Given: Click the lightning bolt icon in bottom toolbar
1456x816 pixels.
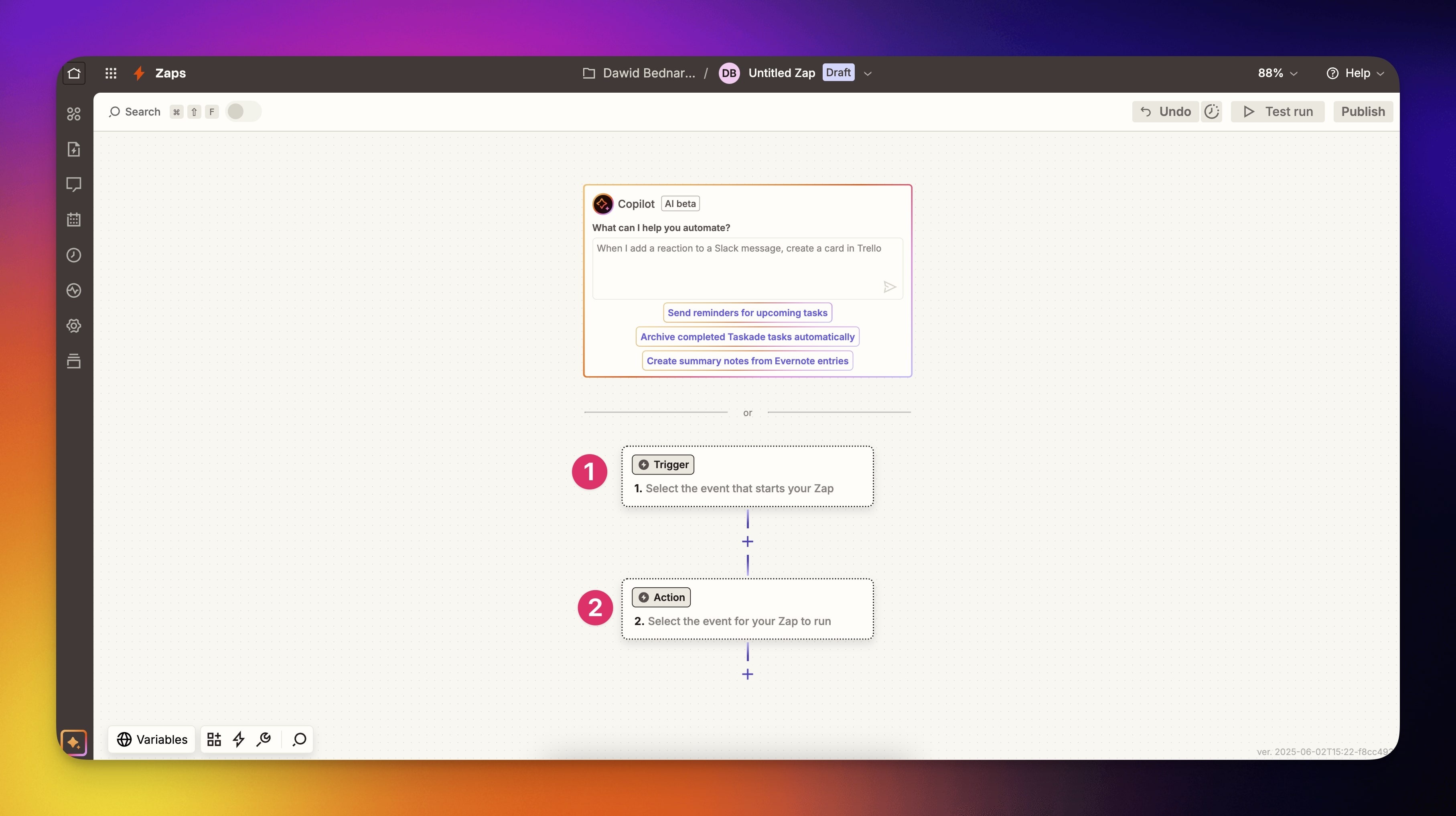Looking at the screenshot, I should click(239, 739).
